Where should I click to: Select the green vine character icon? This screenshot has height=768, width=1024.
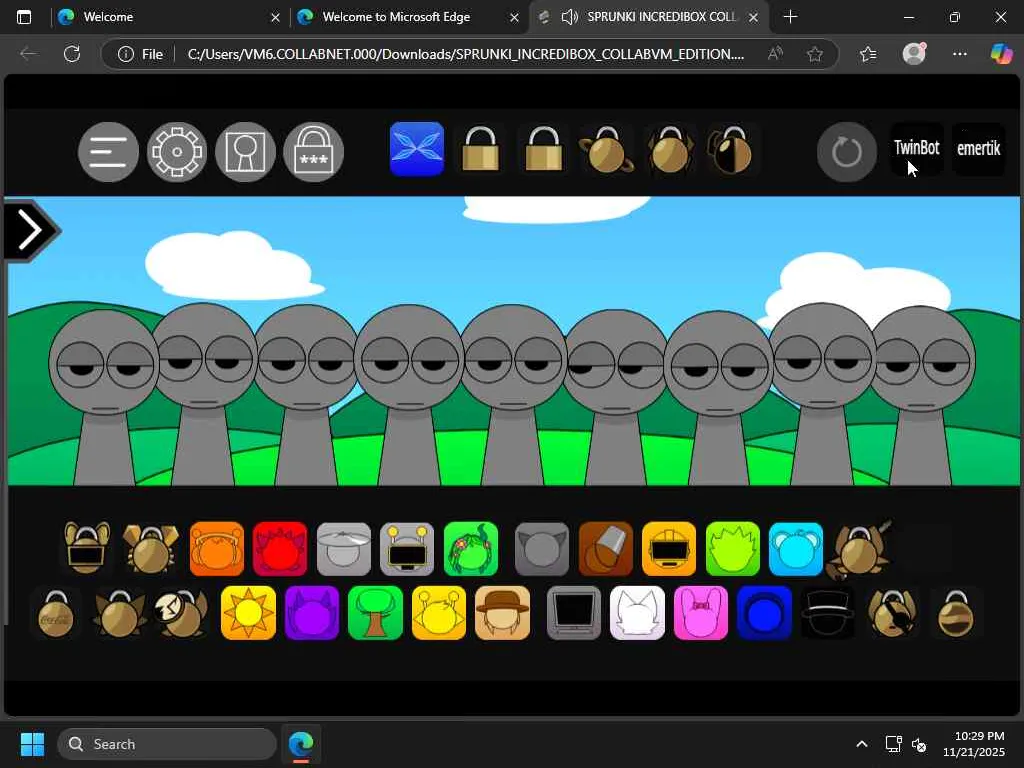[x=471, y=549]
